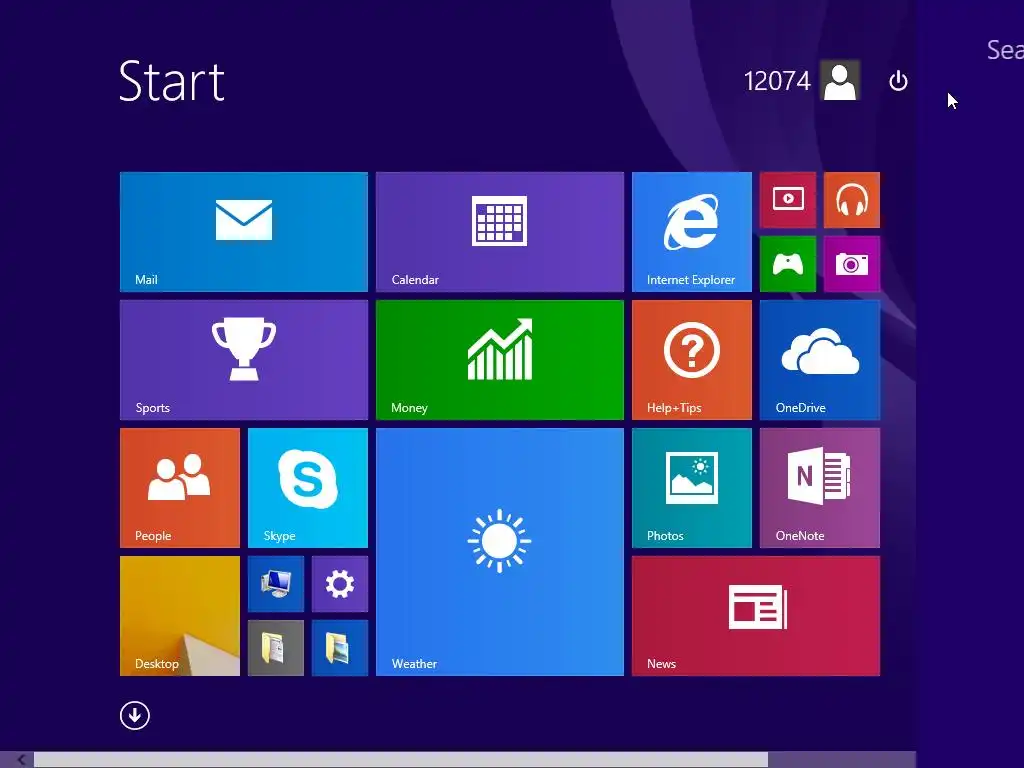Open the This PC computer tile

pos(276,584)
